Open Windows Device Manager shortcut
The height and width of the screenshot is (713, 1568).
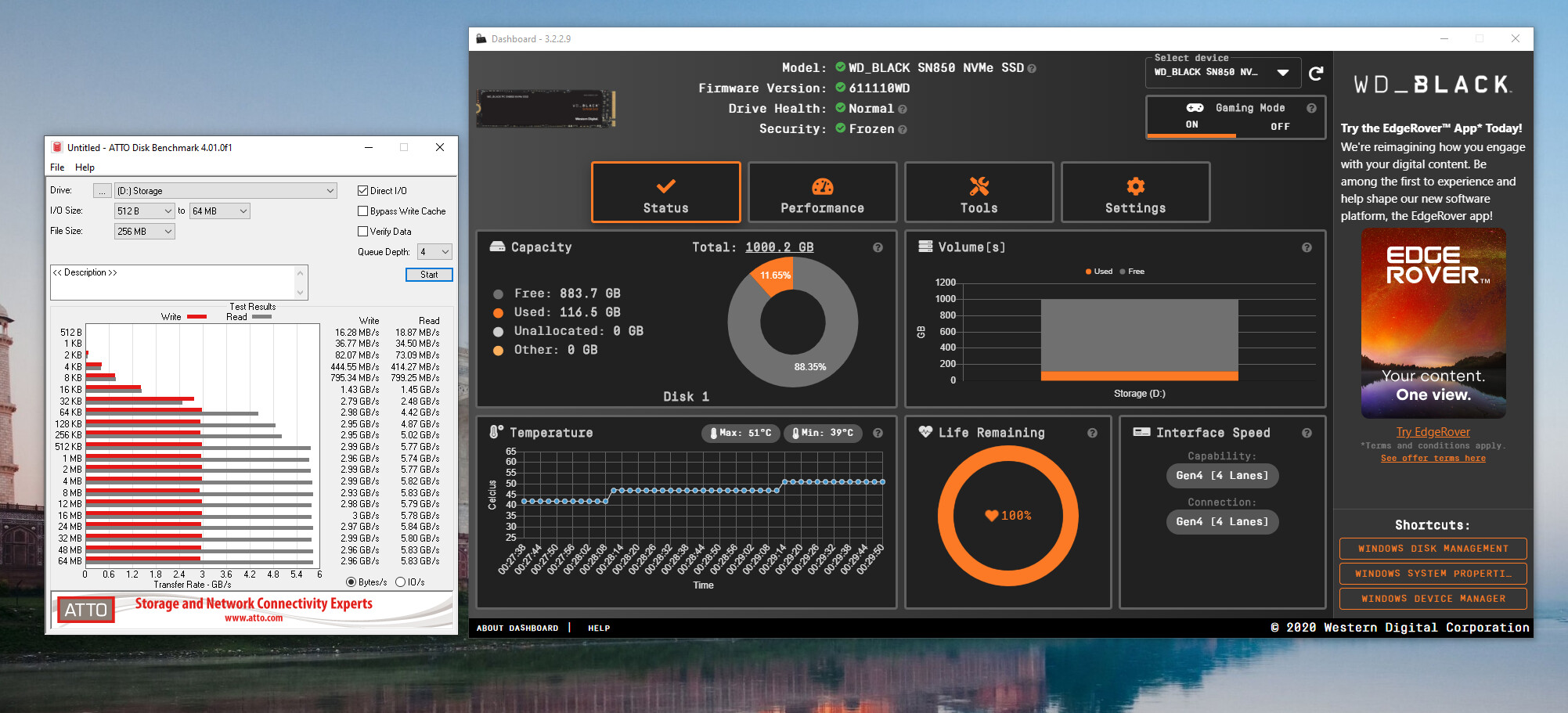coord(1433,599)
